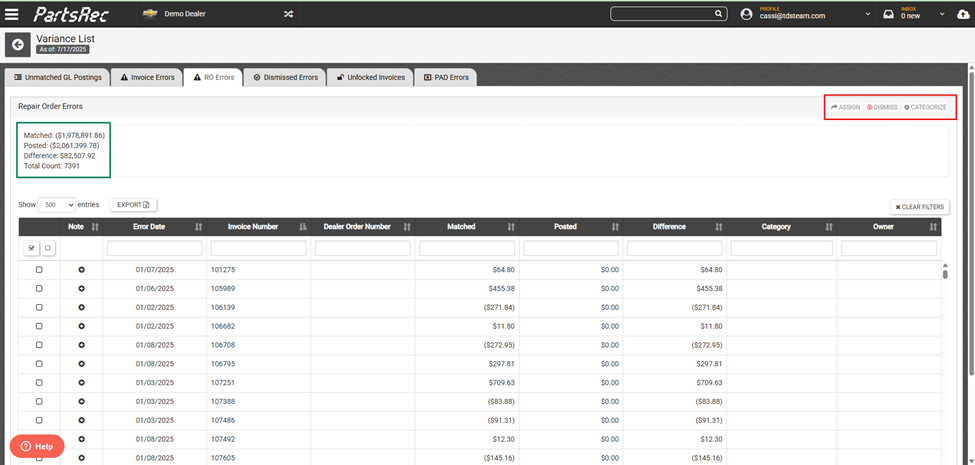Image resolution: width=975 pixels, height=465 pixels.
Task: Click the Error Date filter field
Action: (x=155, y=249)
